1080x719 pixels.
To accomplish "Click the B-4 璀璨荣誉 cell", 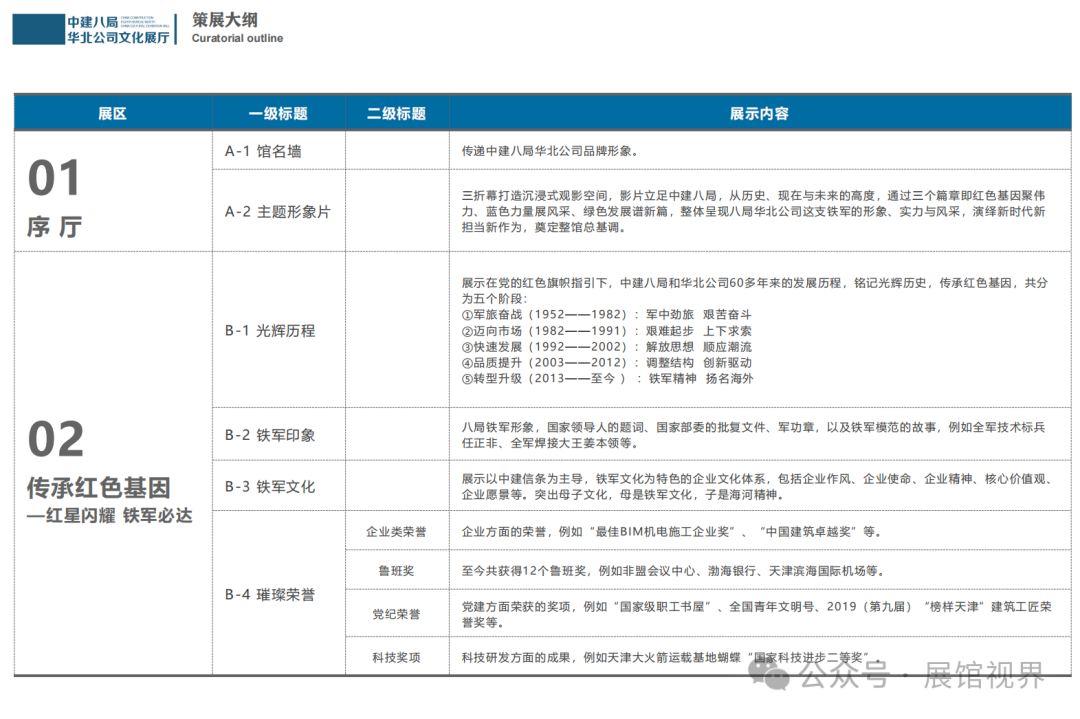I will [x=270, y=594].
